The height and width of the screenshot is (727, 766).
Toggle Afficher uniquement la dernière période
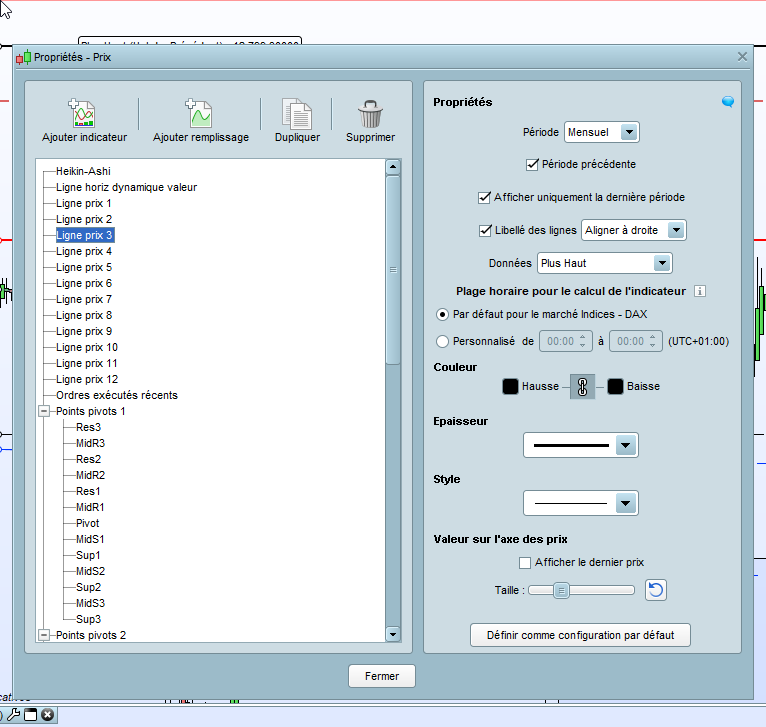click(485, 197)
